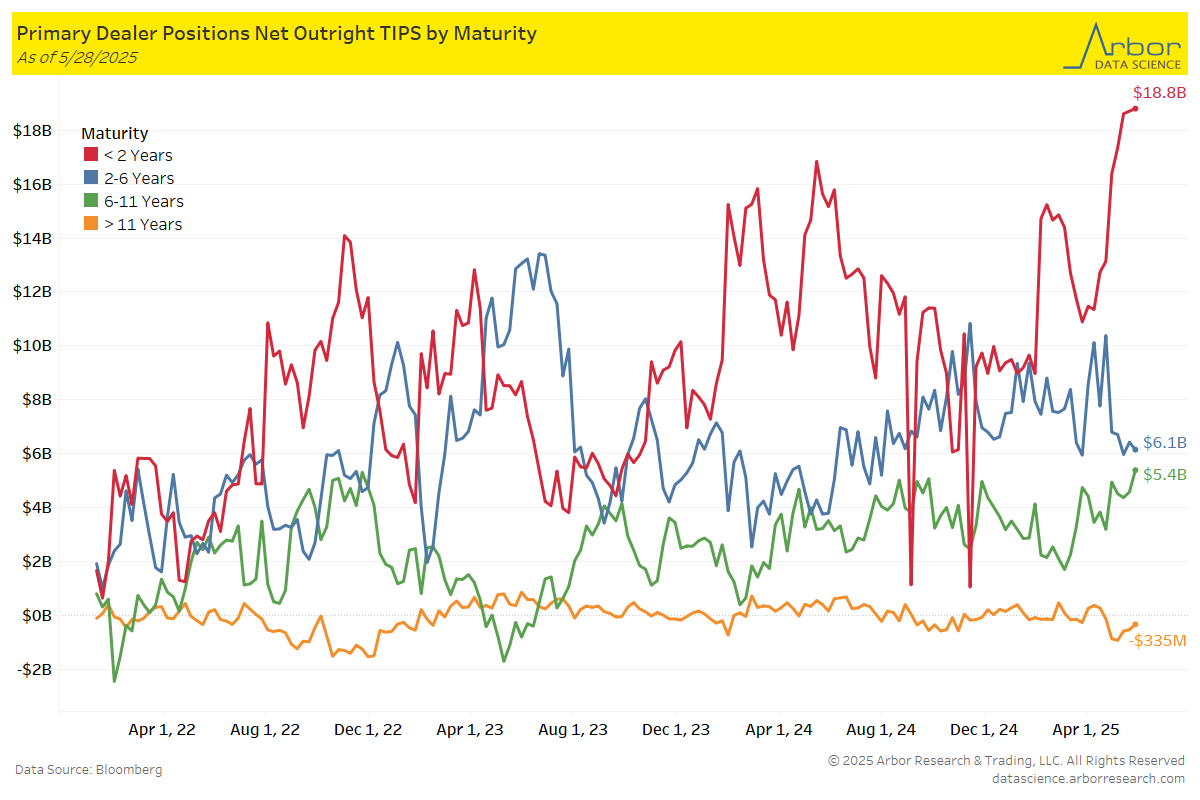Click the Apr 1, 25 axis label
The image size is (1200, 800).
[x=1088, y=730]
